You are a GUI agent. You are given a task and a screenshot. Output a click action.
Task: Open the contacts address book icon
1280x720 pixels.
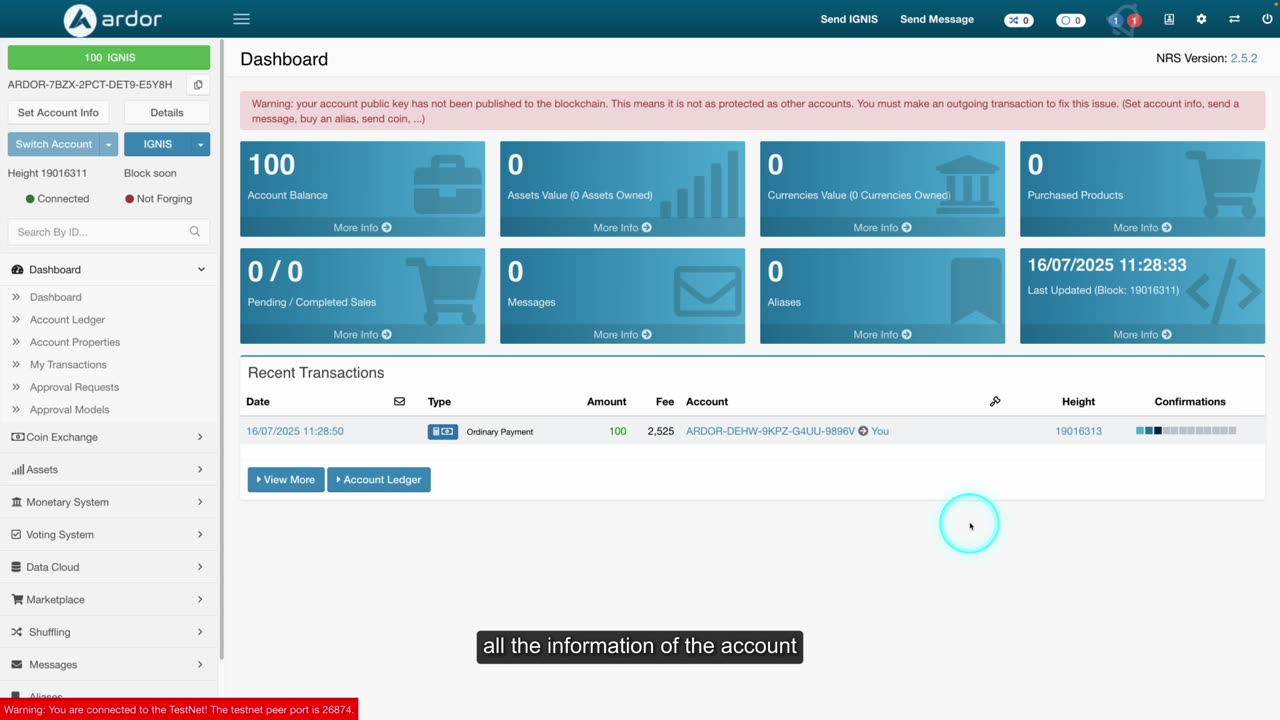coord(1169,19)
